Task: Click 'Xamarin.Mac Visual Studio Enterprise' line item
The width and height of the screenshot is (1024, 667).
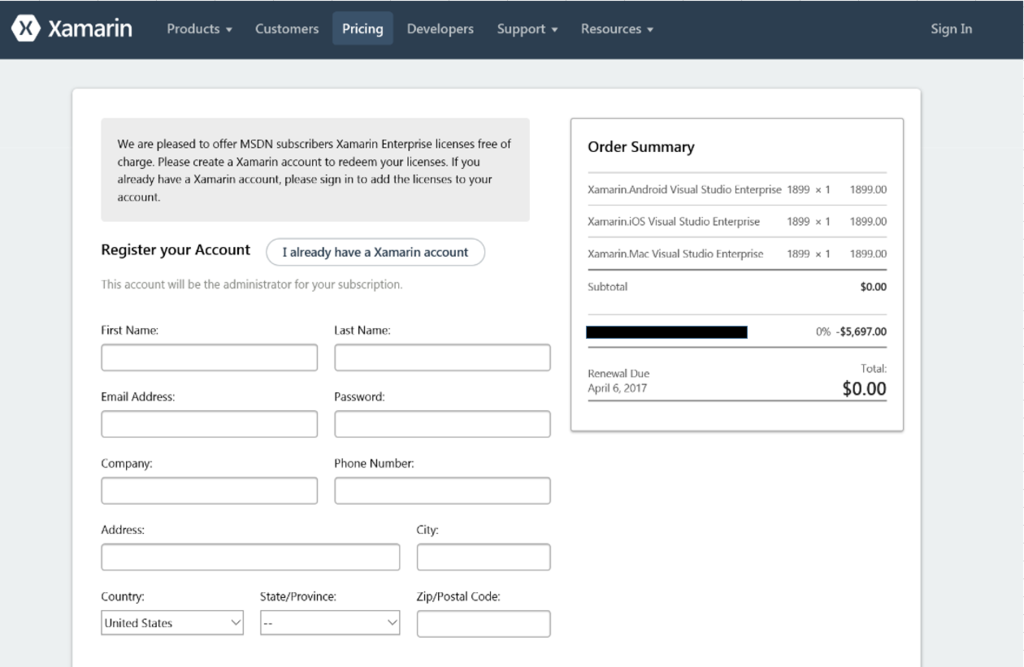Action: click(737, 253)
